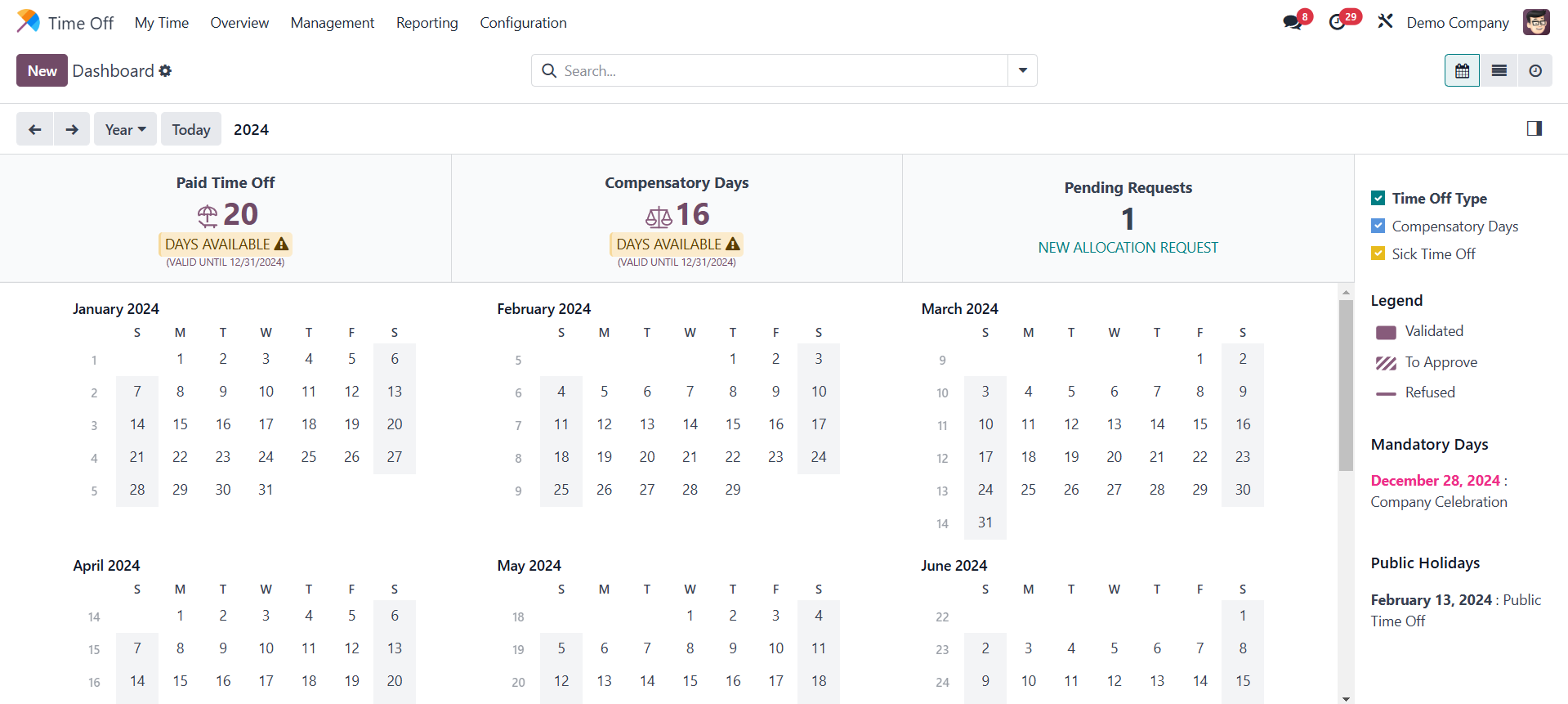Select January 31 on the calendar

pos(266,490)
